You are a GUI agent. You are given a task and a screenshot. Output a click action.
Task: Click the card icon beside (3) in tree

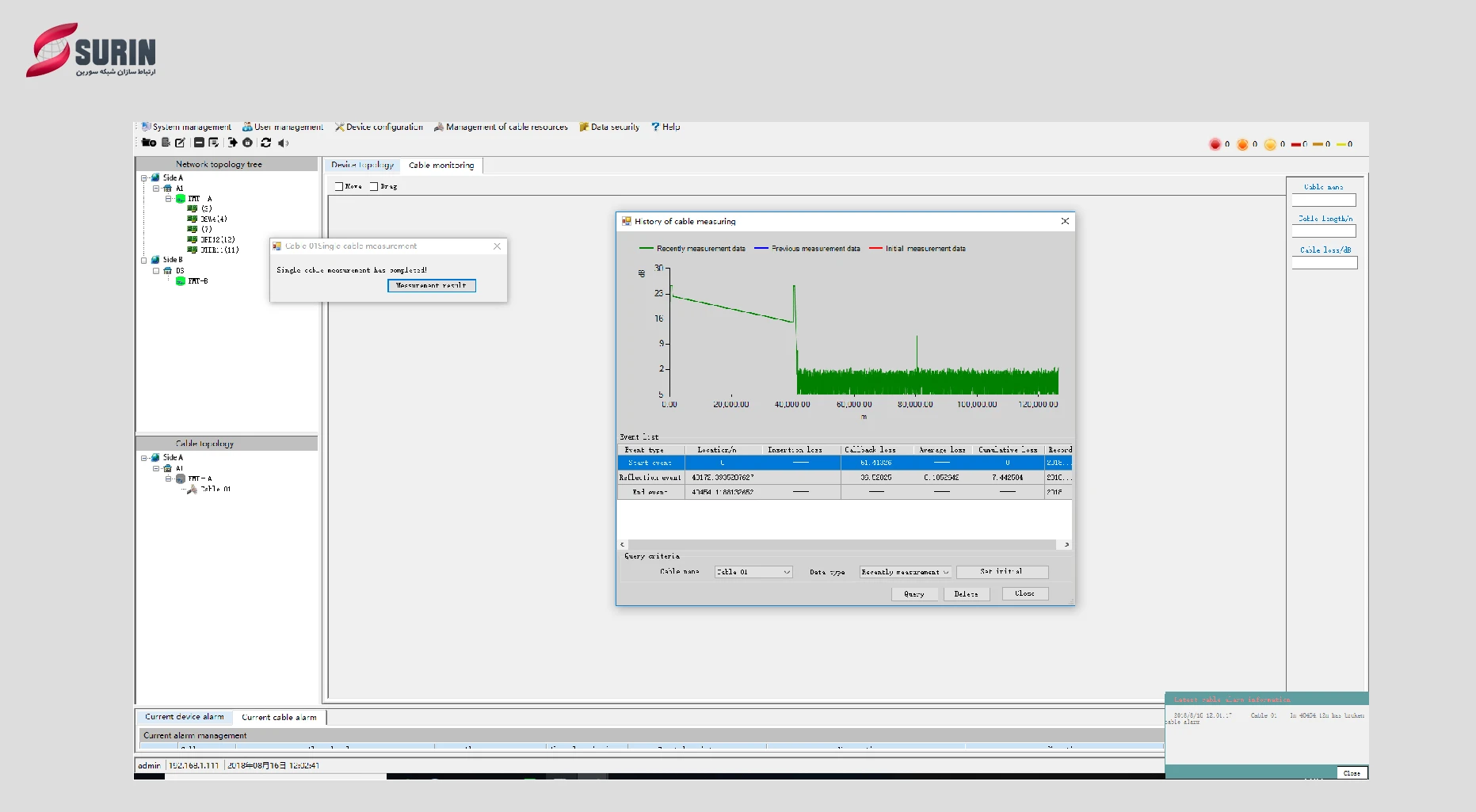193,208
